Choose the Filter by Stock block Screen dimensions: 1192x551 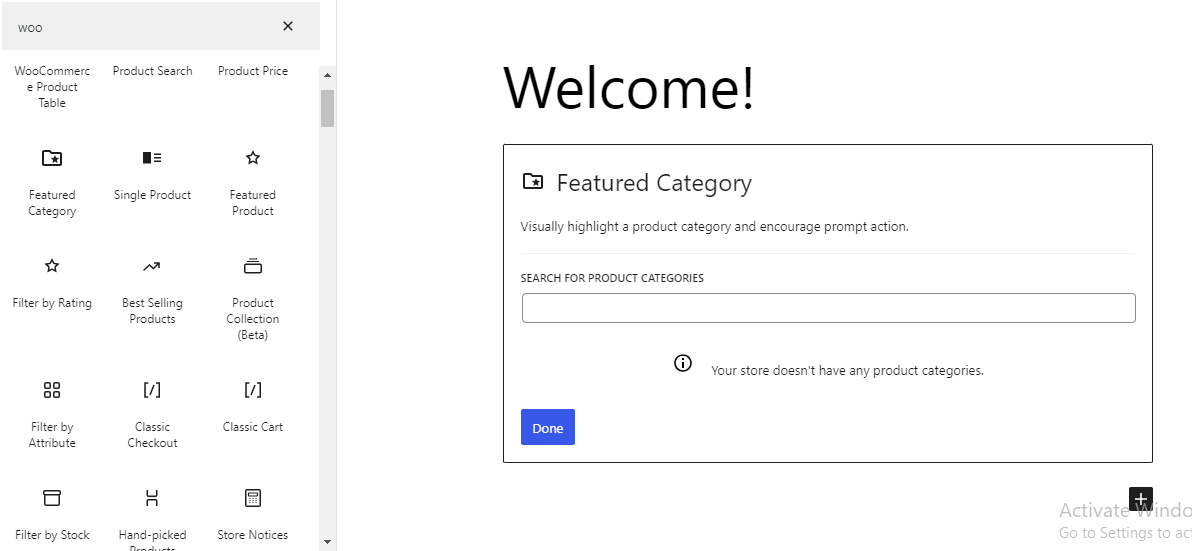coord(52,514)
